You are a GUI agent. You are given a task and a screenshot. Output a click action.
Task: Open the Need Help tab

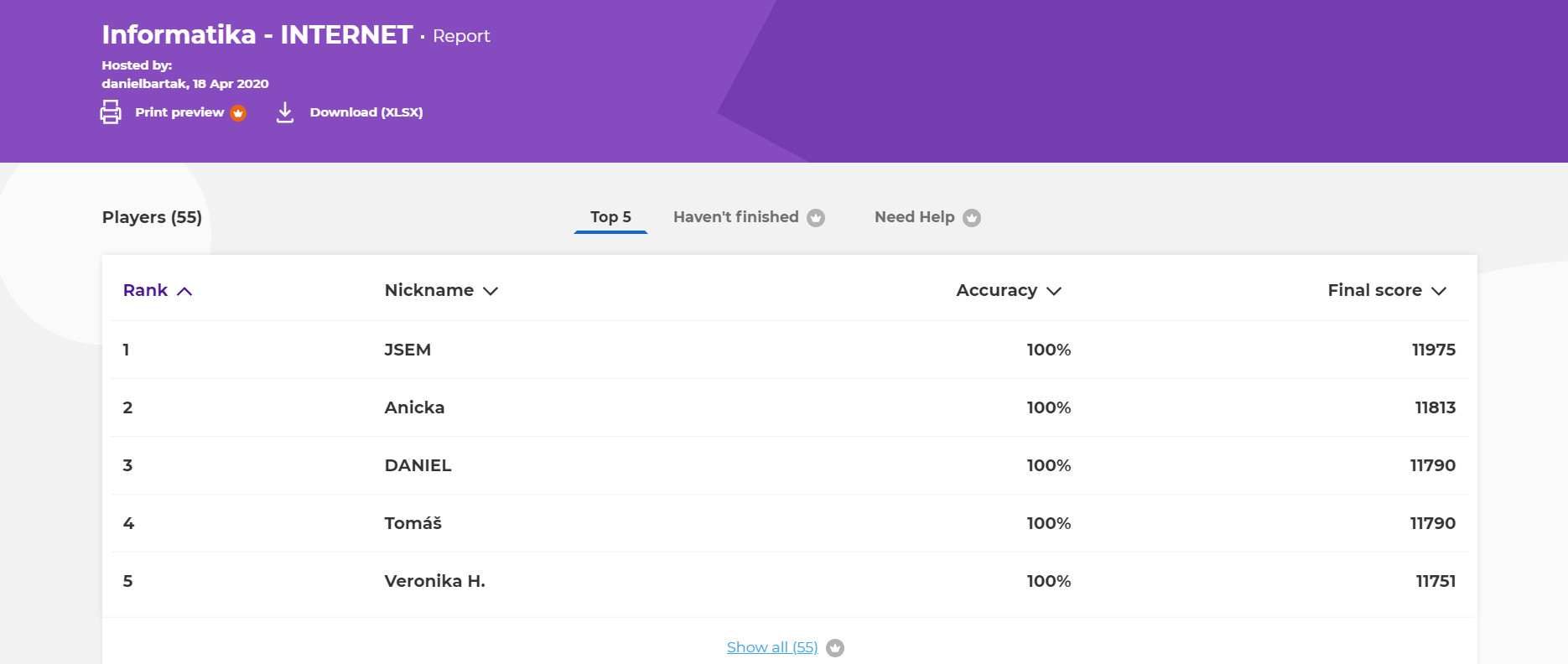tap(914, 217)
